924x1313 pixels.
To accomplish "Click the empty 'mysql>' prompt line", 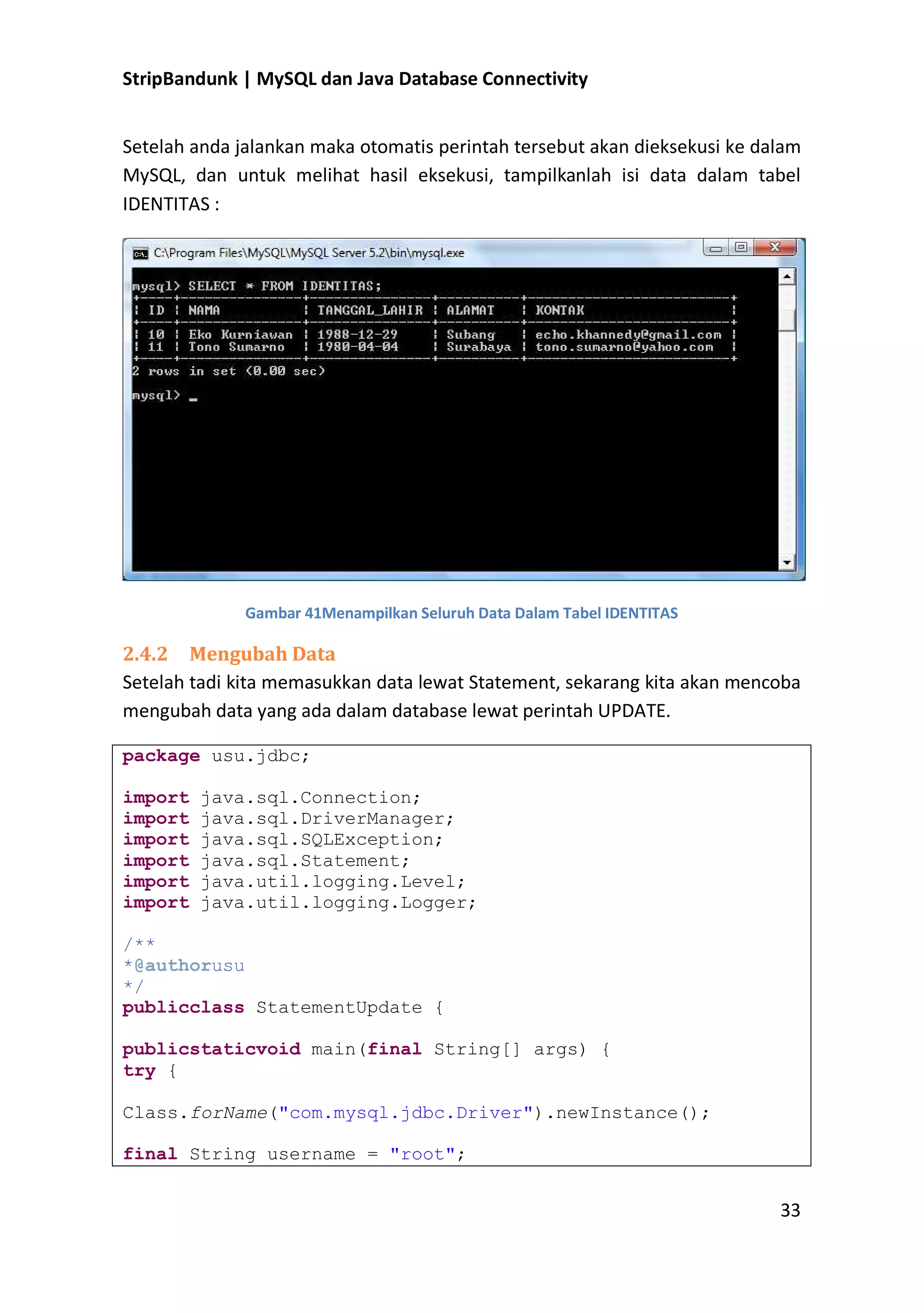I will tap(165, 396).
